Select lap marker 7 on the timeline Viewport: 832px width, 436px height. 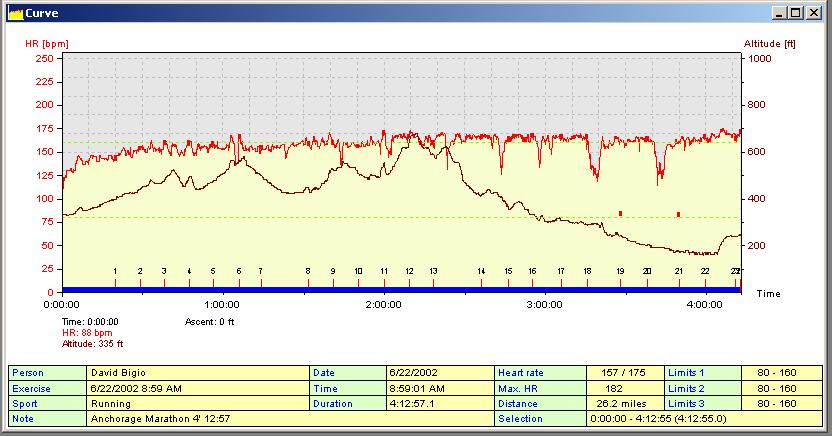coord(261,272)
